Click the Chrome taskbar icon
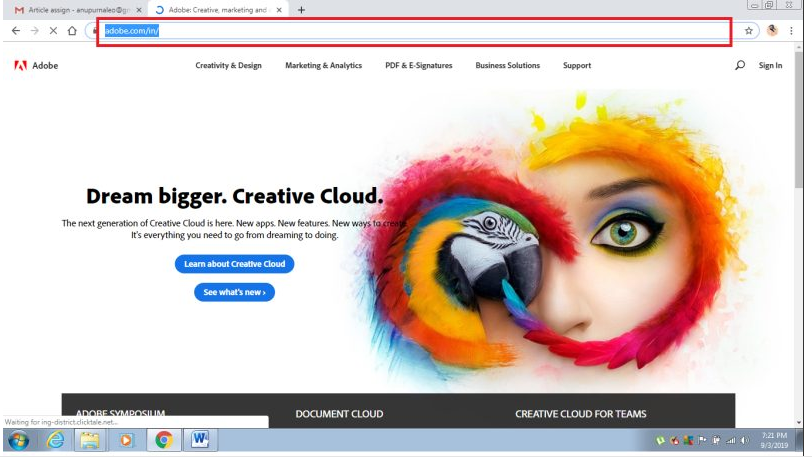The height and width of the screenshot is (459, 812). [x=164, y=441]
